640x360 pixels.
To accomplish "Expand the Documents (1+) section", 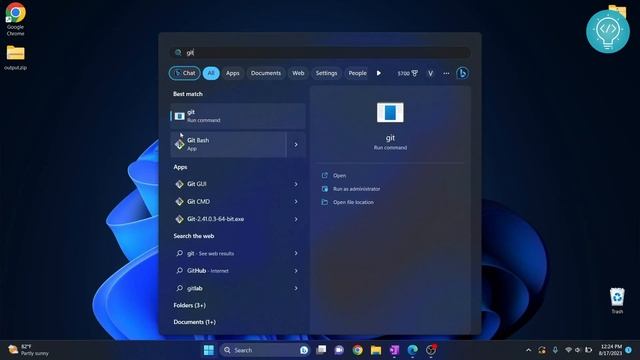I will pos(194,322).
